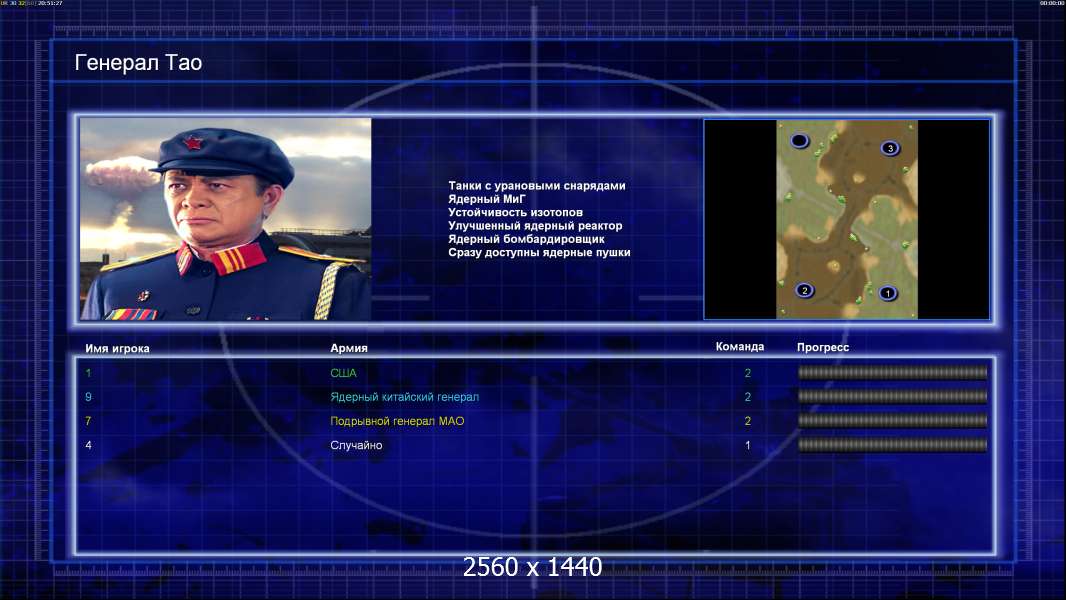
Task: Click the progress bar for the США player
Action: pos(893,372)
